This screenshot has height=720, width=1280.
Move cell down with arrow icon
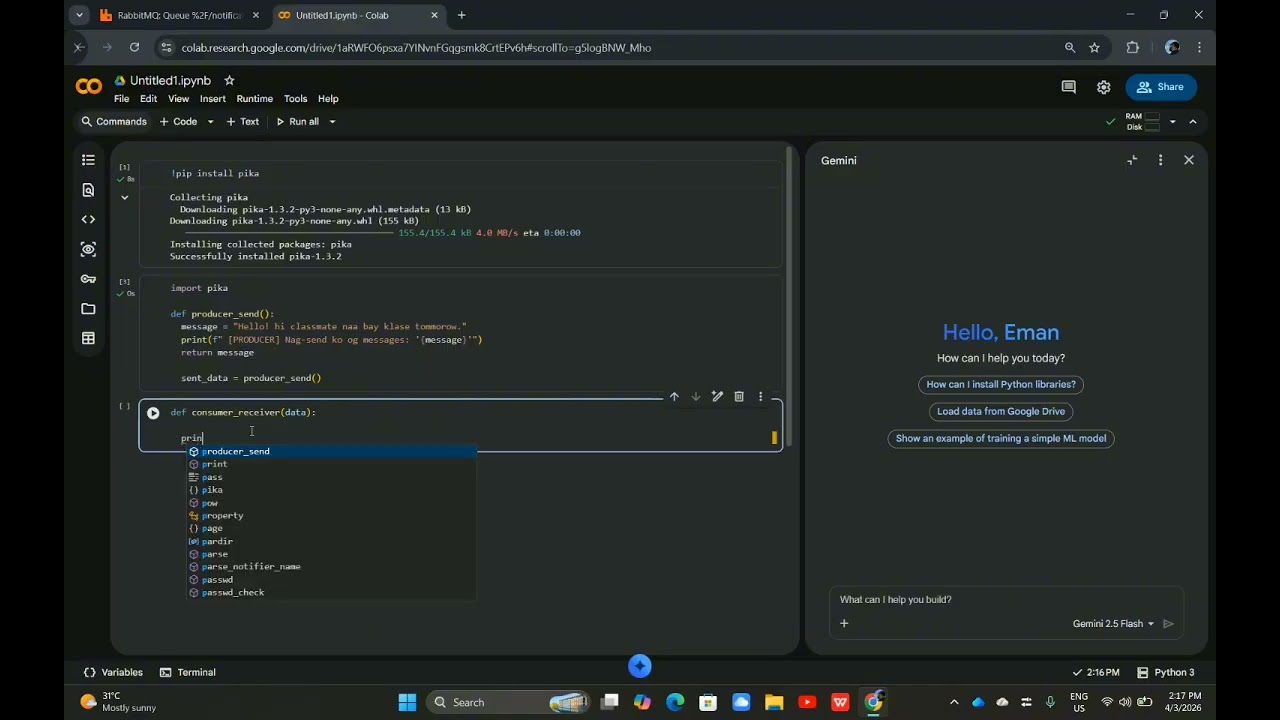[x=696, y=397]
